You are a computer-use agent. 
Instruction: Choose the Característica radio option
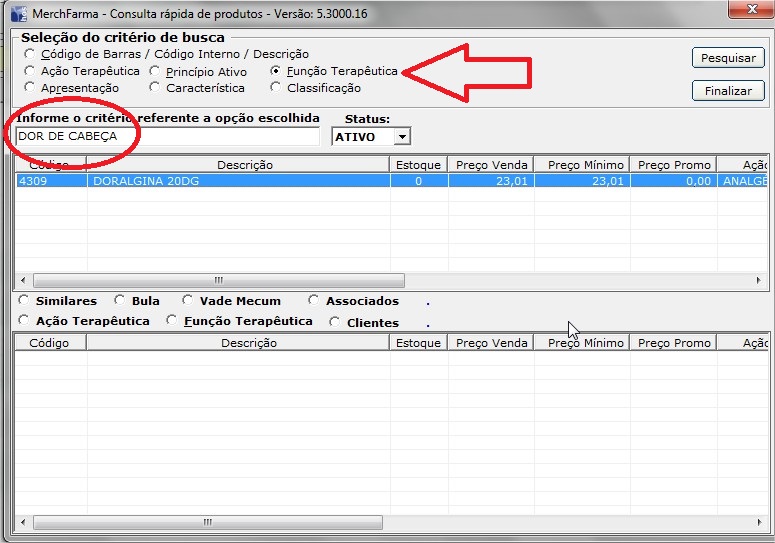coord(155,89)
